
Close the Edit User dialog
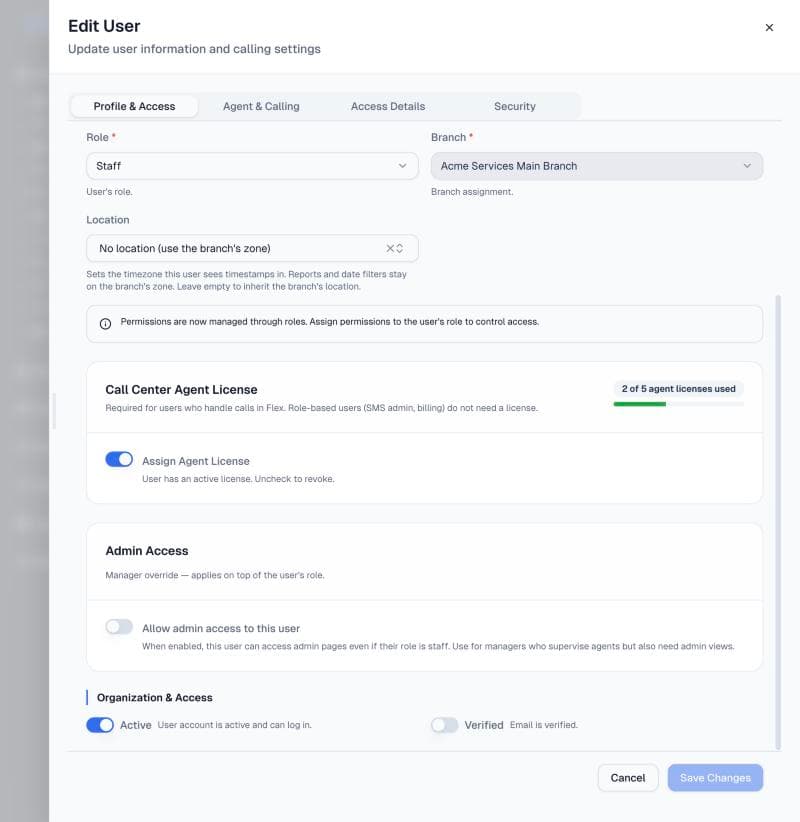point(769,27)
